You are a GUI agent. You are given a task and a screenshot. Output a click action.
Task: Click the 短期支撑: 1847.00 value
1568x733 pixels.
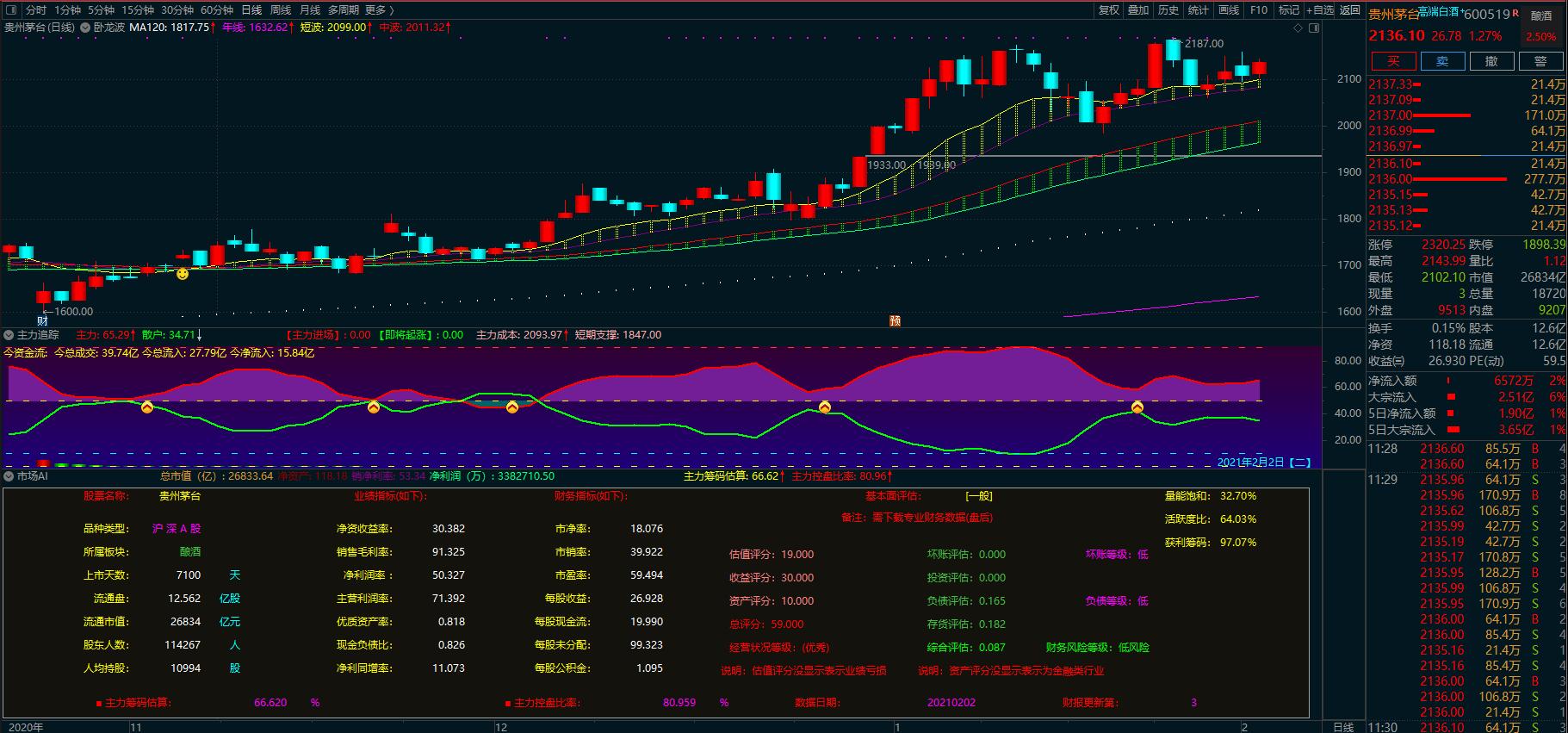coord(618,335)
